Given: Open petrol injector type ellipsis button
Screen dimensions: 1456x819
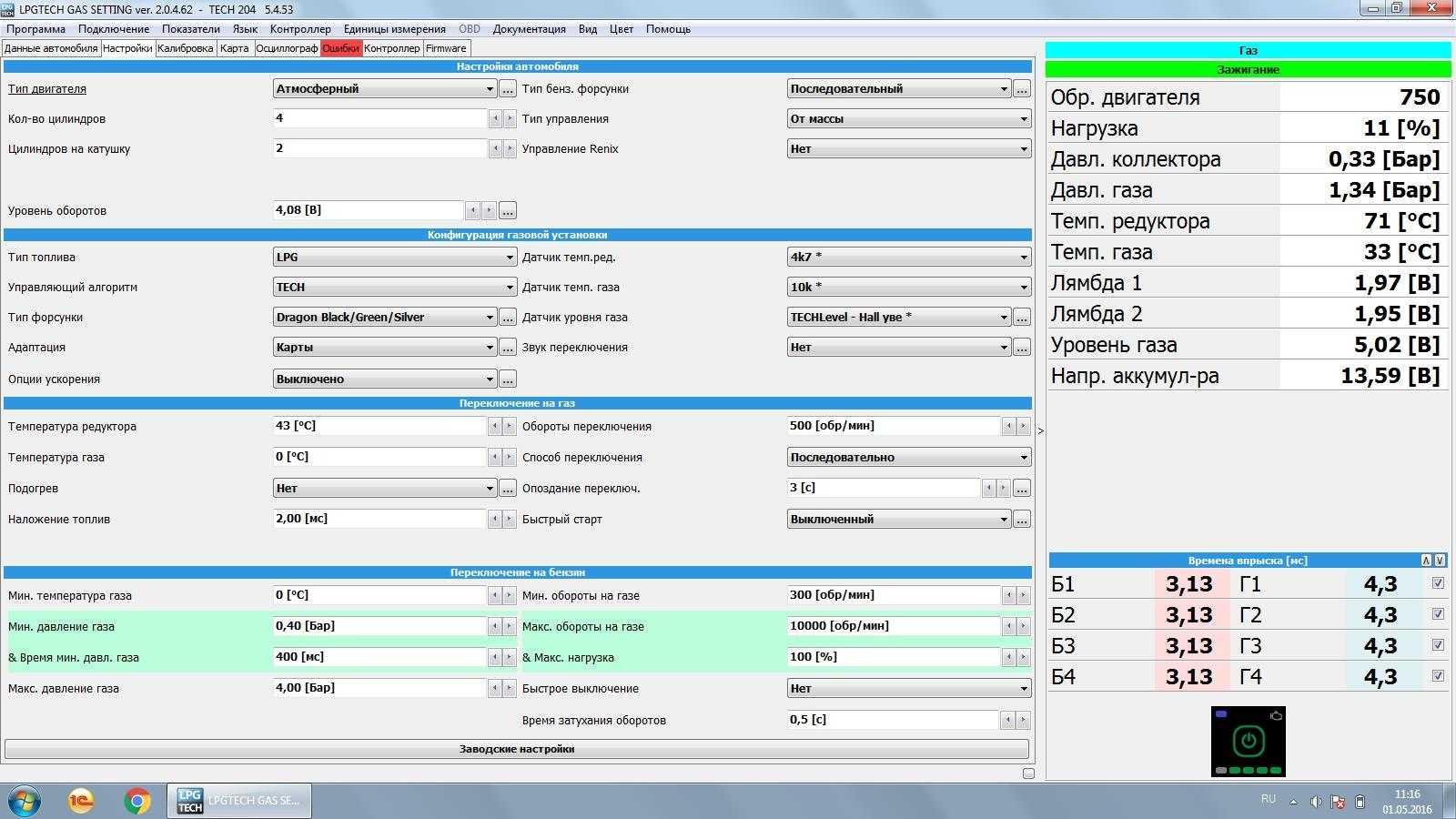Looking at the screenshot, I should point(1022,89).
